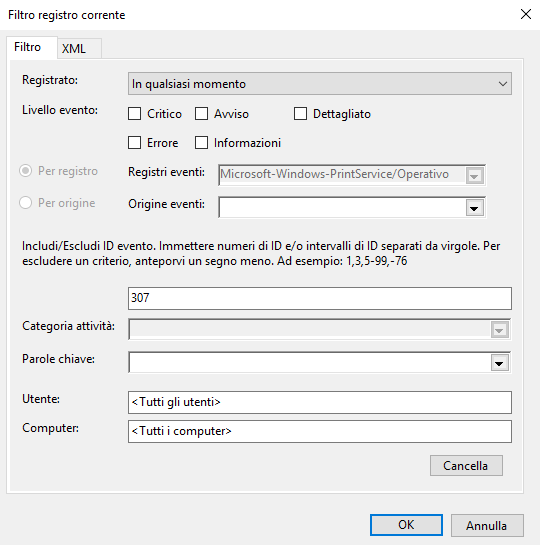Choose the Per origine radio button
This screenshot has height=545, width=540.
click(26, 203)
